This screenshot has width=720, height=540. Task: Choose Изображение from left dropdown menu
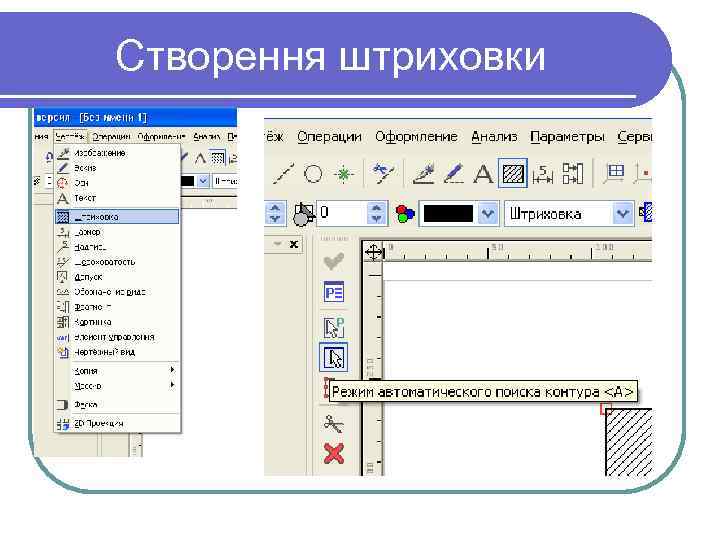tap(117, 153)
